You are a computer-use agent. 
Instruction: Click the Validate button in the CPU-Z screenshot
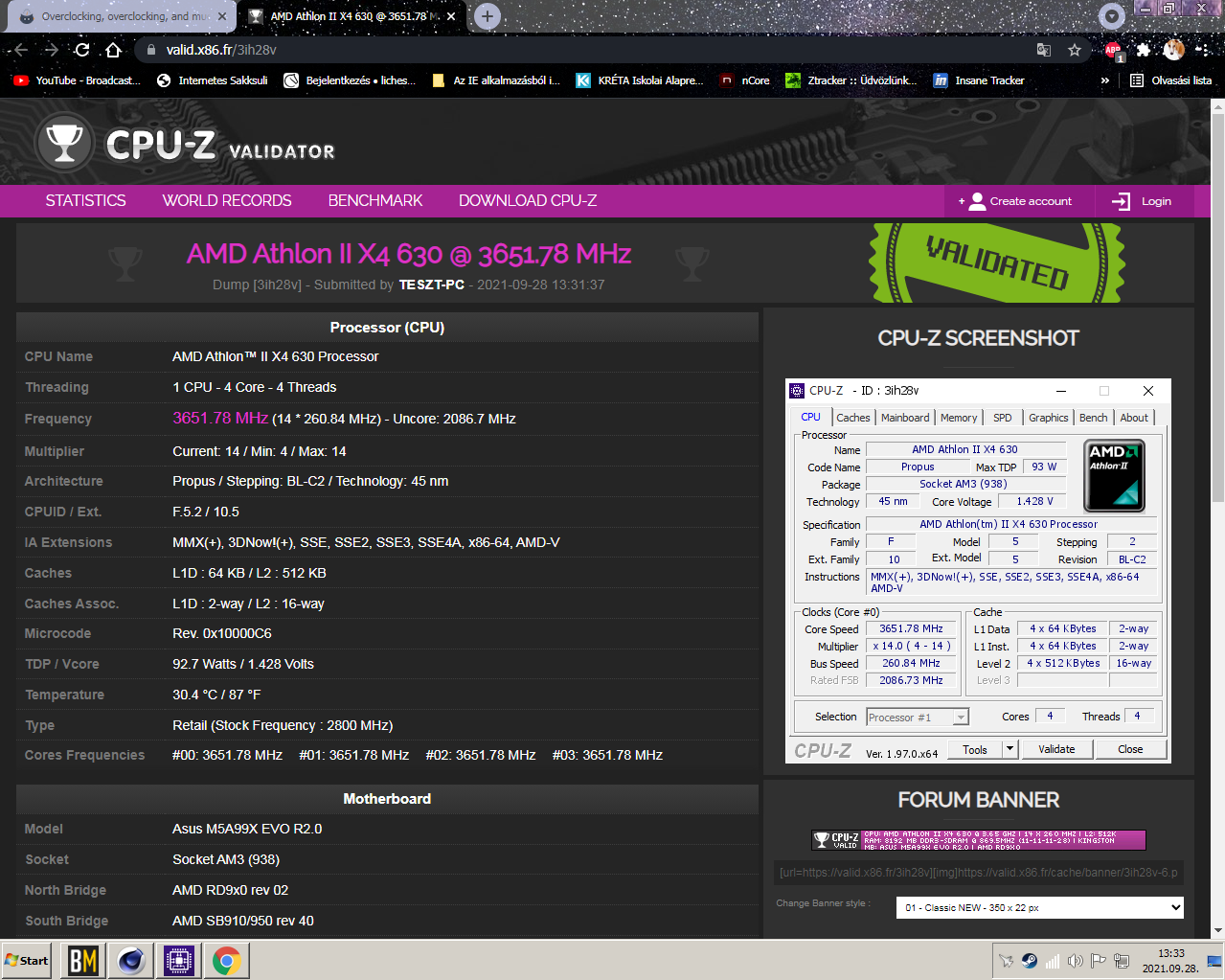(x=1056, y=749)
